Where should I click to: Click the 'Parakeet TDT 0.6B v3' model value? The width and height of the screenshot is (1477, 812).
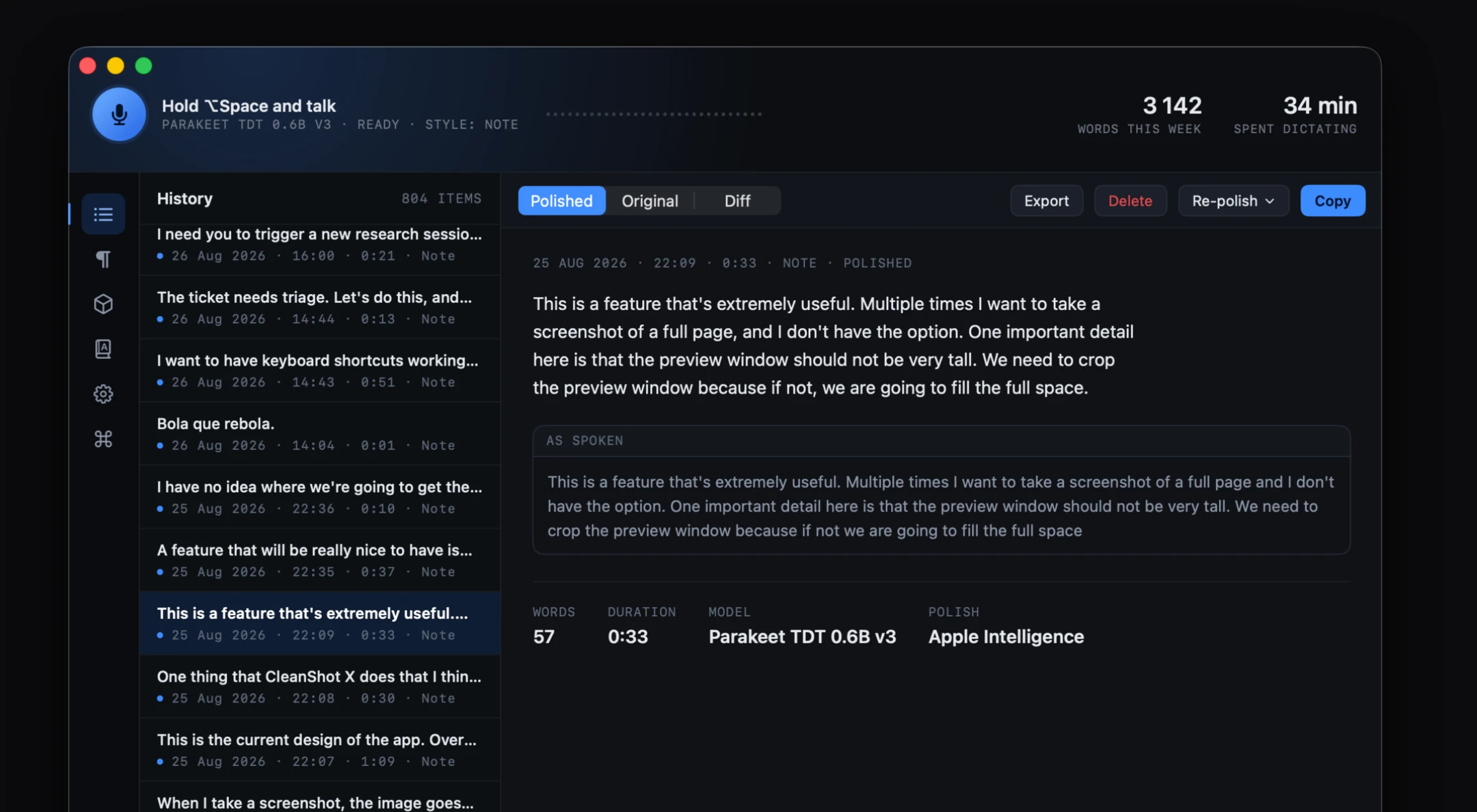coord(801,636)
